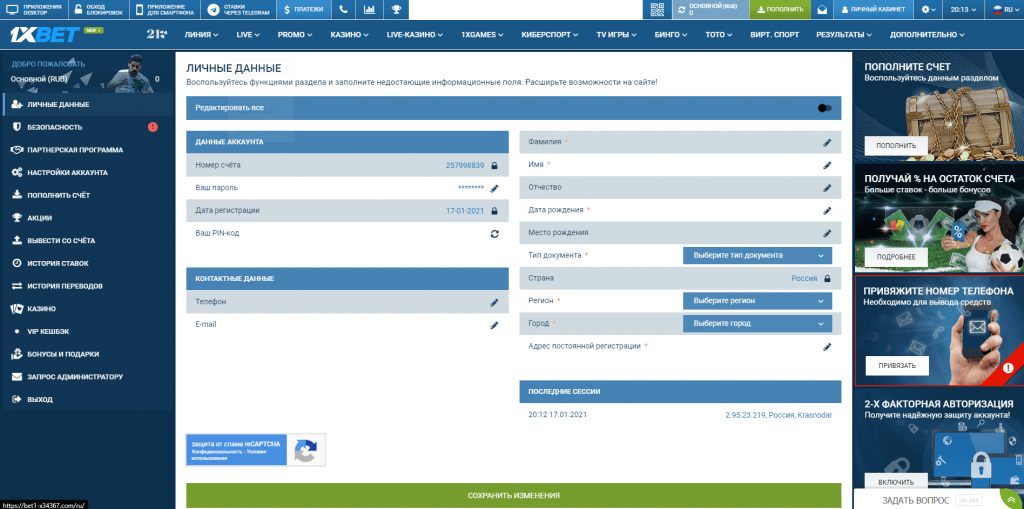Edit the E-mail field pencil icon
The width and height of the screenshot is (1024, 509).
pyautogui.click(x=494, y=325)
